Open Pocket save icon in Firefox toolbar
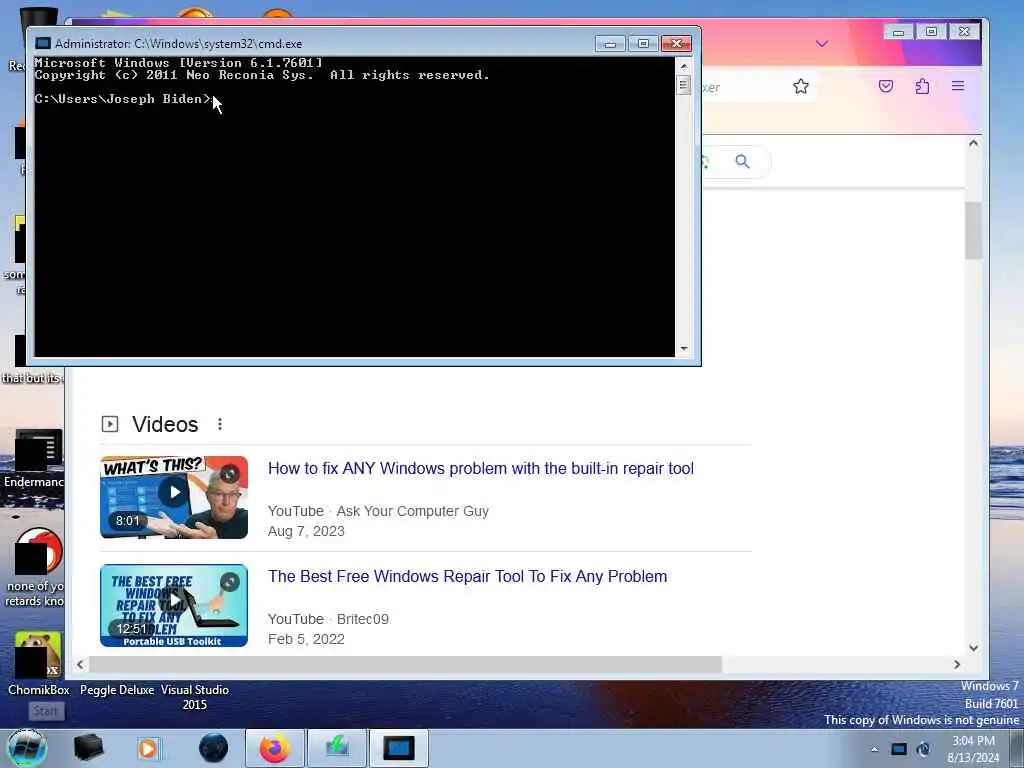This screenshot has height=768, width=1024. click(x=886, y=86)
